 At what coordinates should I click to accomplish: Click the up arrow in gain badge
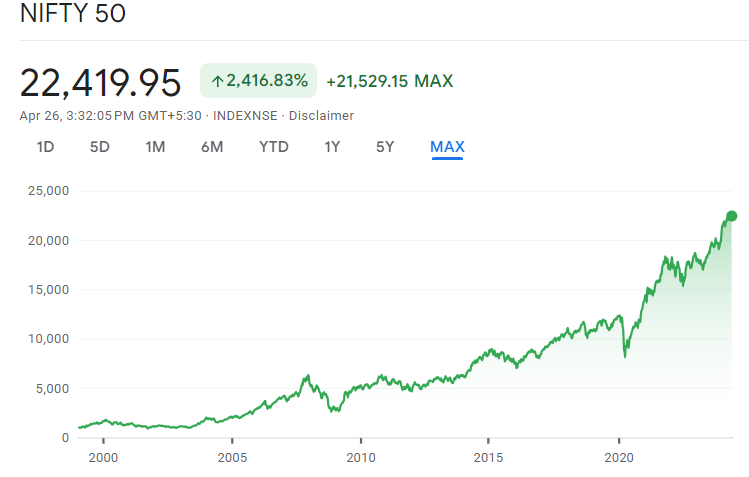(x=217, y=80)
